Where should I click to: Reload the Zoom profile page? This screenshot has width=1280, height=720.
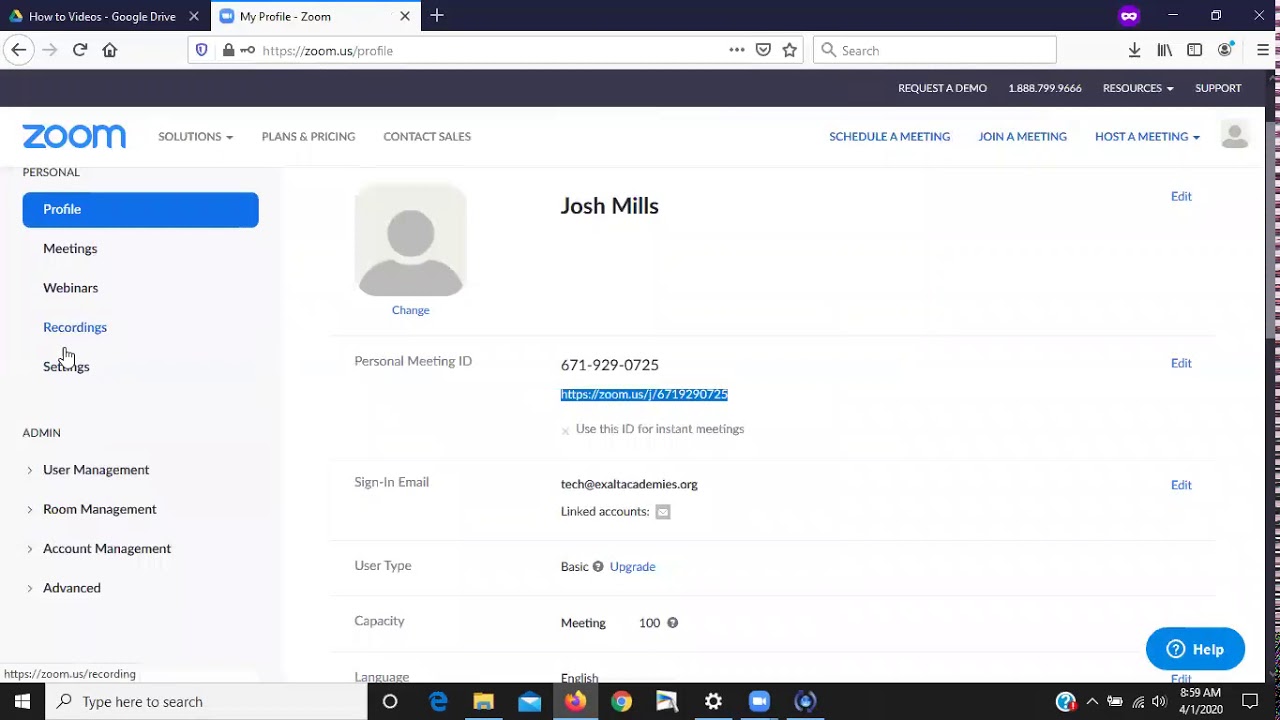(80, 50)
